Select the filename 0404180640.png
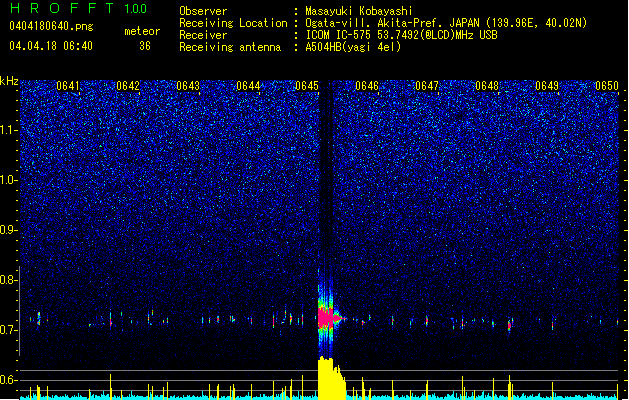The width and height of the screenshot is (629, 400). click(x=51, y=27)
